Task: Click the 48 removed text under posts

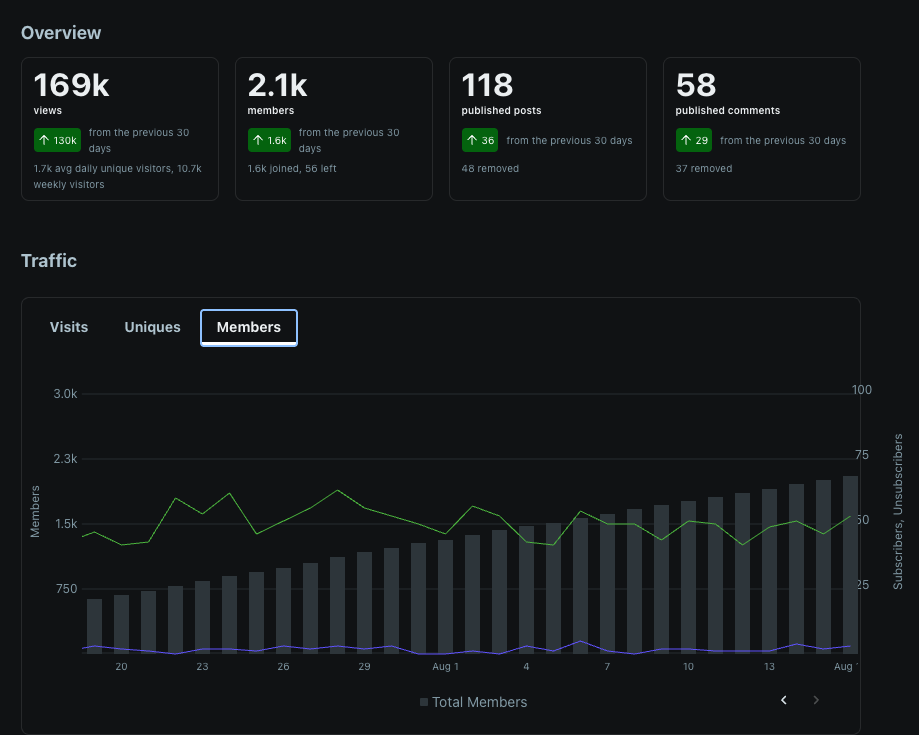Action: pyautogui.click(x=490, y=168)
